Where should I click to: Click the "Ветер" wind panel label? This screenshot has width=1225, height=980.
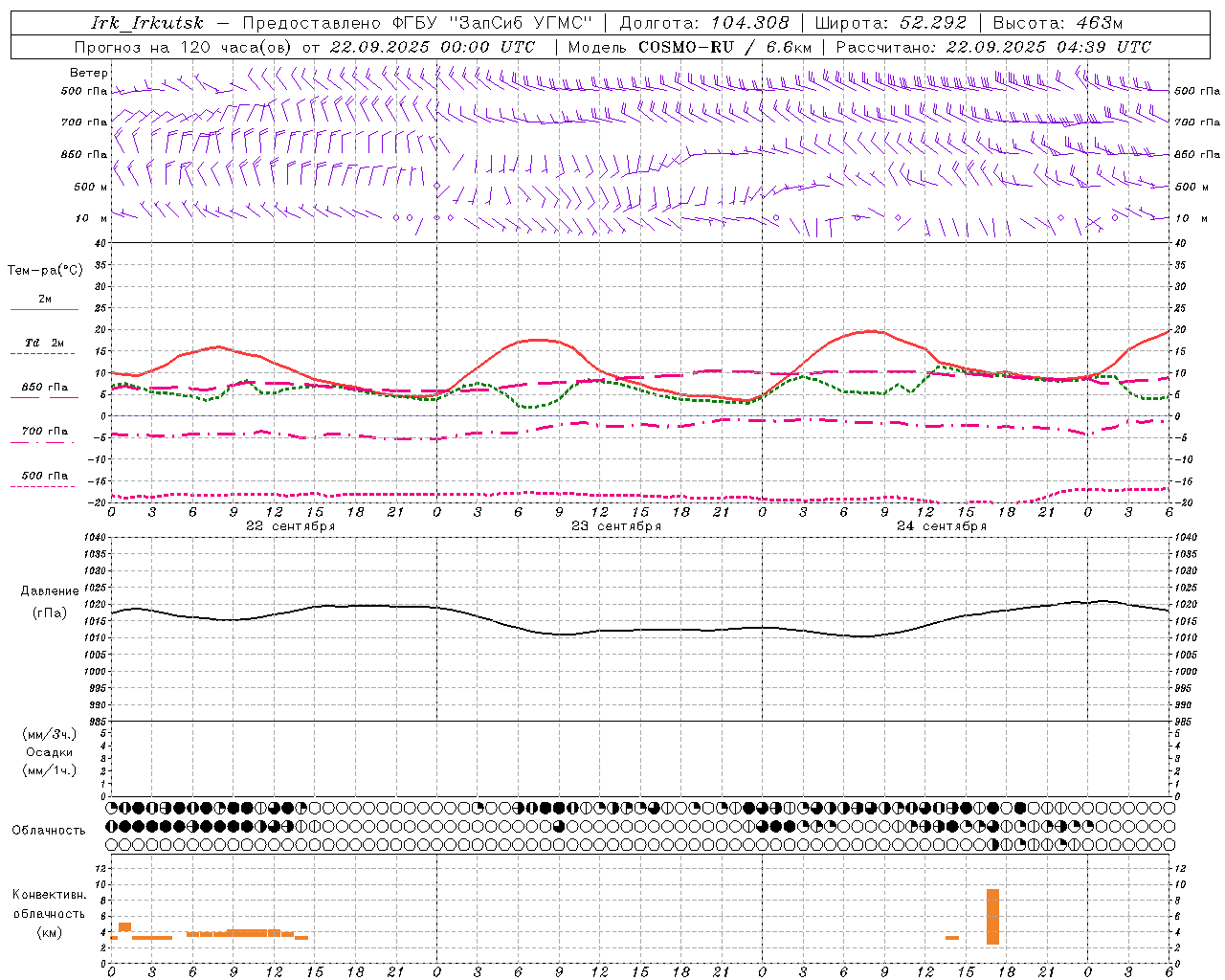pos(89,73)
